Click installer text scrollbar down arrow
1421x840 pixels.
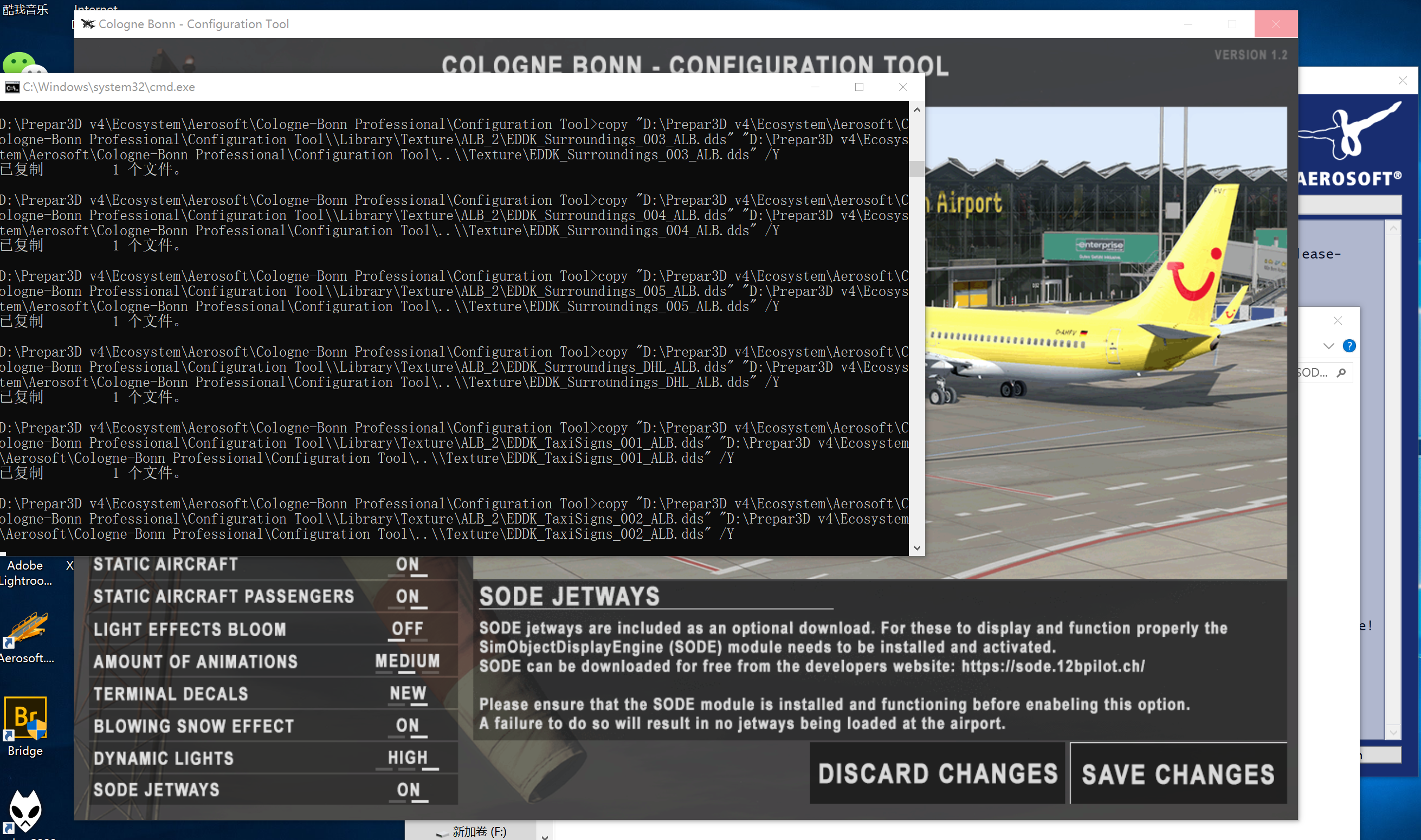pos(1393,732)
